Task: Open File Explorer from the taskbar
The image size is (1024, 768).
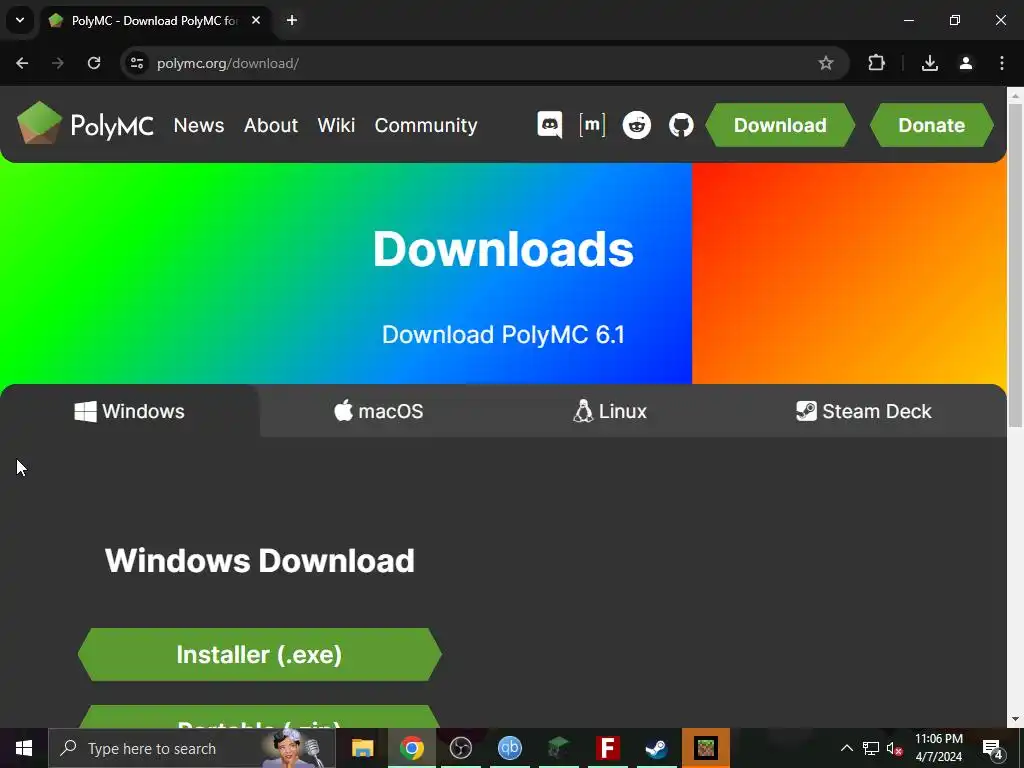Action: [362, 748]
